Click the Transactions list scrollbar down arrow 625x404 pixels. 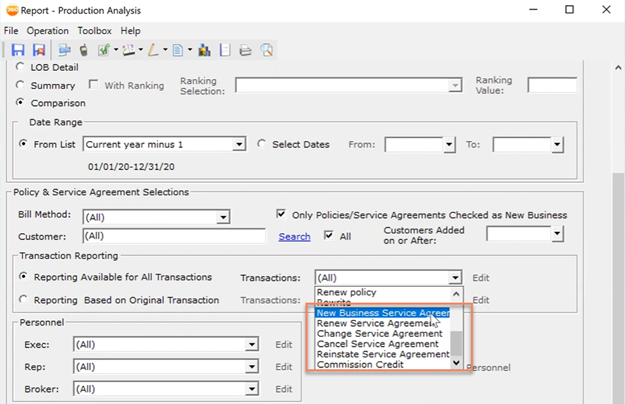coord(456,364)
